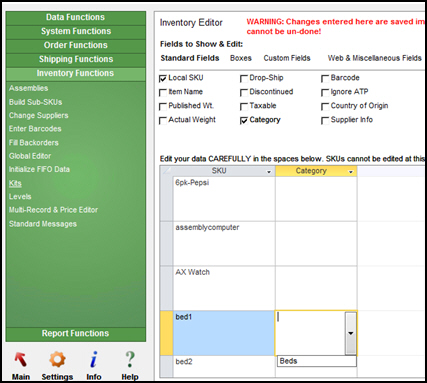Click the Main red arrow icon
The image size is (427, 383).
pyautogui.click(x=21, y=360)
